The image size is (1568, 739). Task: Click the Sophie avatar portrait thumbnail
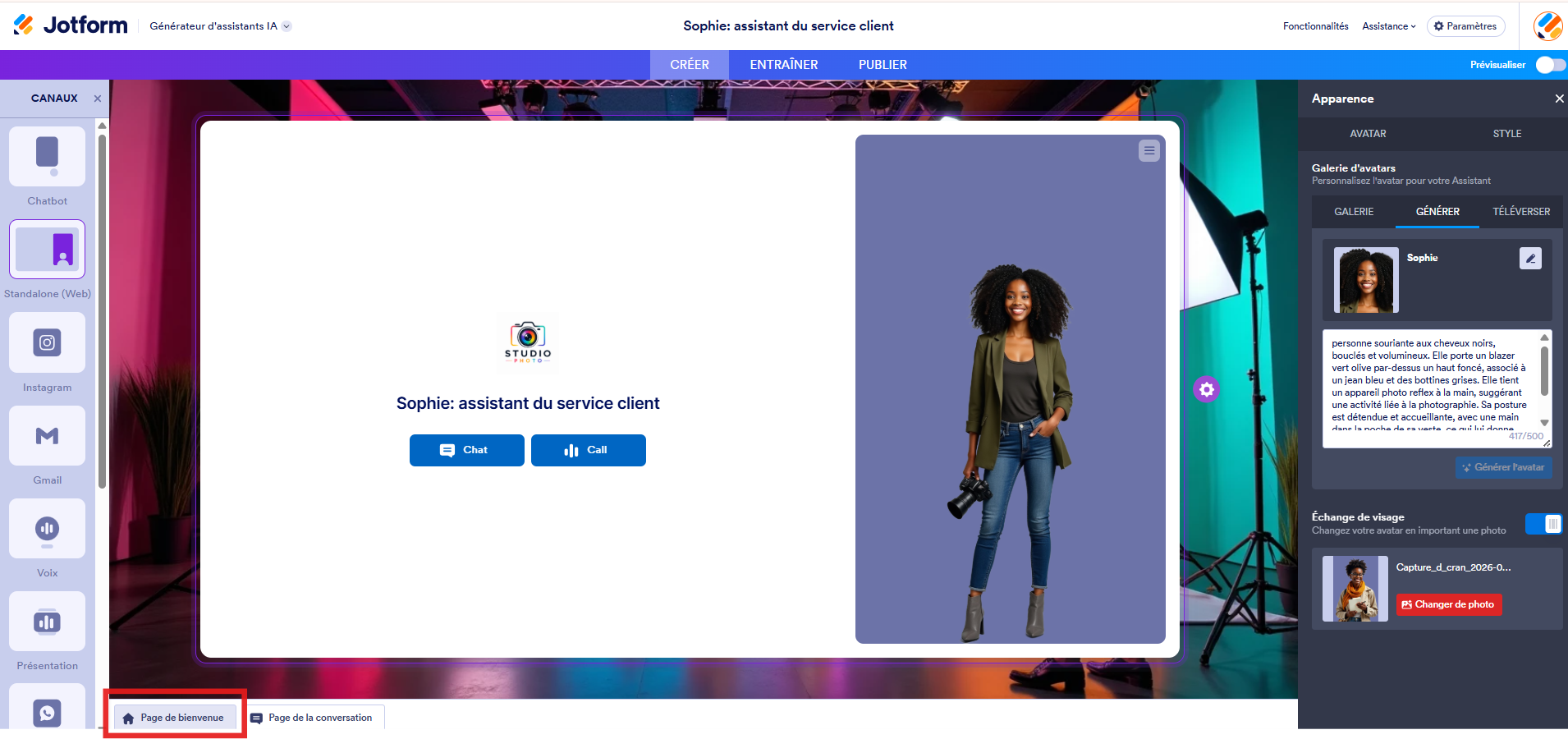click(x=1366, y=280)
